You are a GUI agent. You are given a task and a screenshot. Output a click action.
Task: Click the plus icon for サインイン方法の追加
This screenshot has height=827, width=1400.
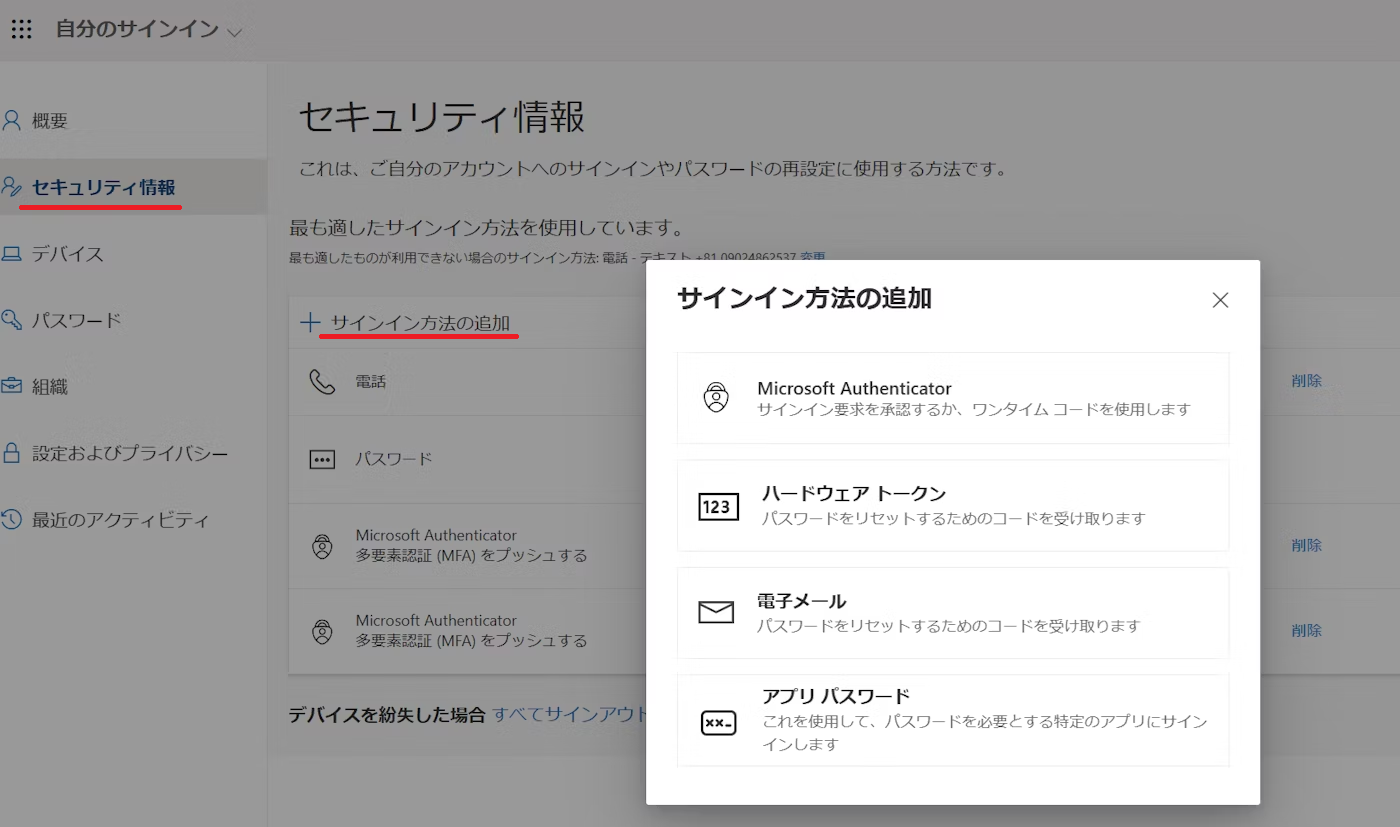pos(310,323)
